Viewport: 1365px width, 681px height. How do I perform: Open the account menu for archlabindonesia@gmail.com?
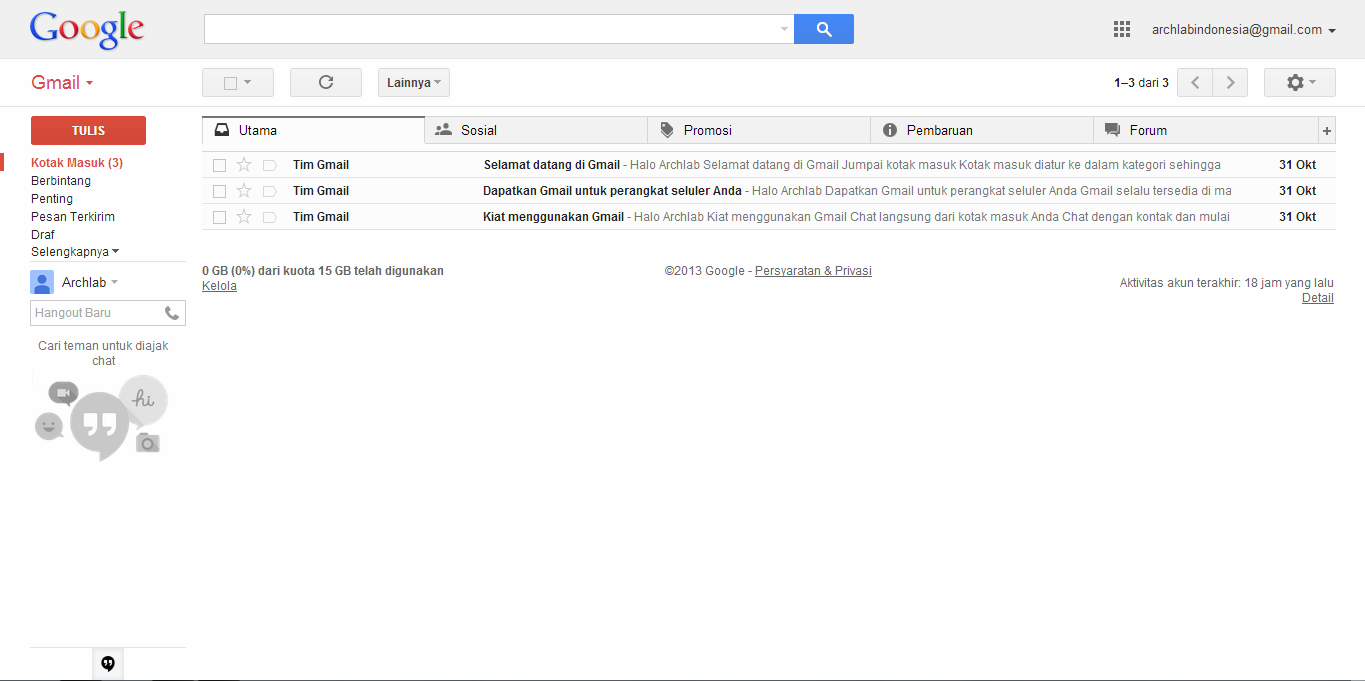click(x=1244, y=30)
